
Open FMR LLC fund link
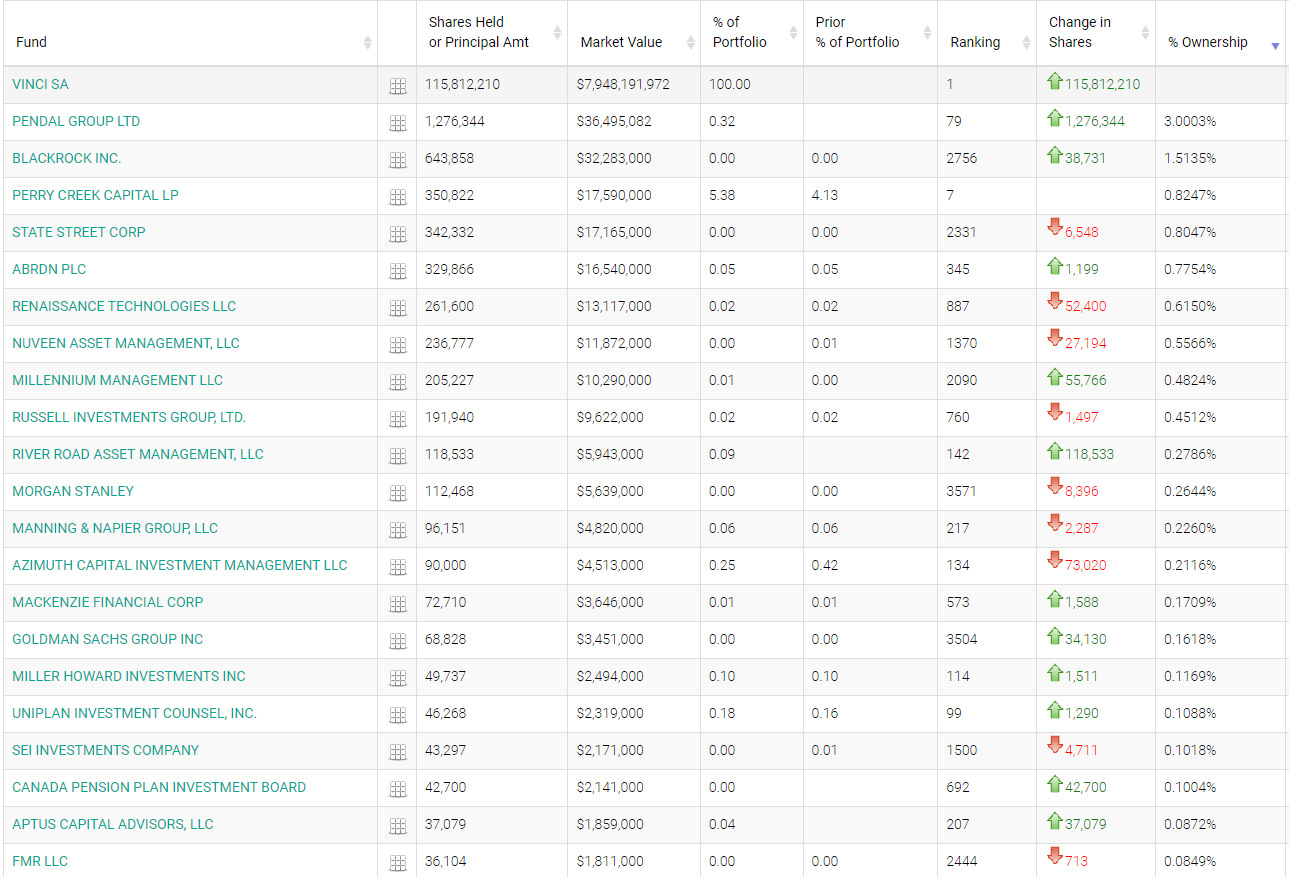[x=40, y=861]
